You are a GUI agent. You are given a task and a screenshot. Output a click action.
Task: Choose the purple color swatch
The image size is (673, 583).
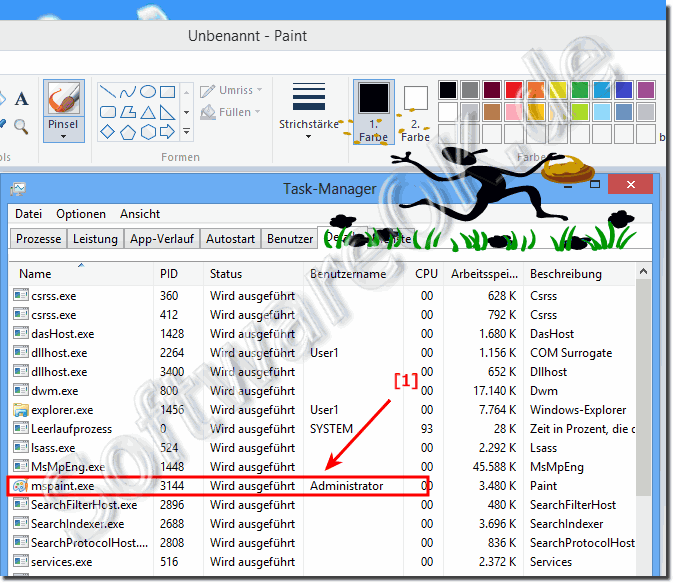[x=646, y=90]
